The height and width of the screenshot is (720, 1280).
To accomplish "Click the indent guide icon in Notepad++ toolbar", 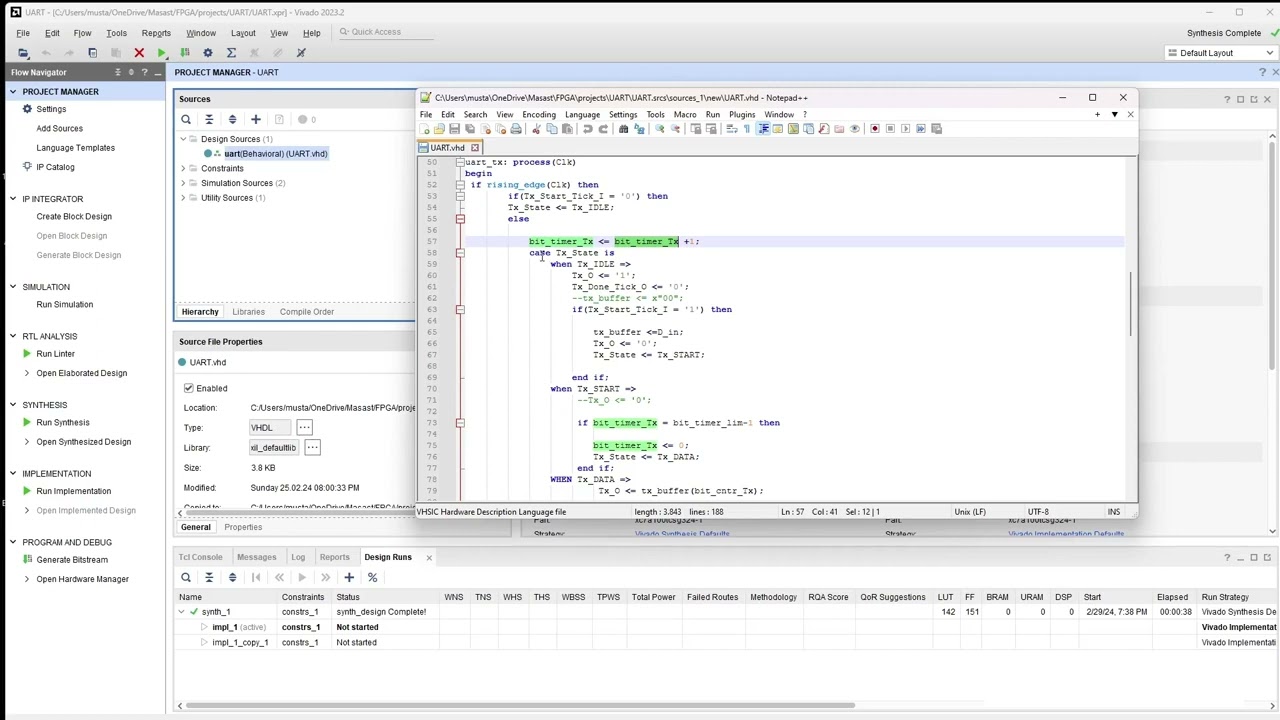I will point(763,129).
